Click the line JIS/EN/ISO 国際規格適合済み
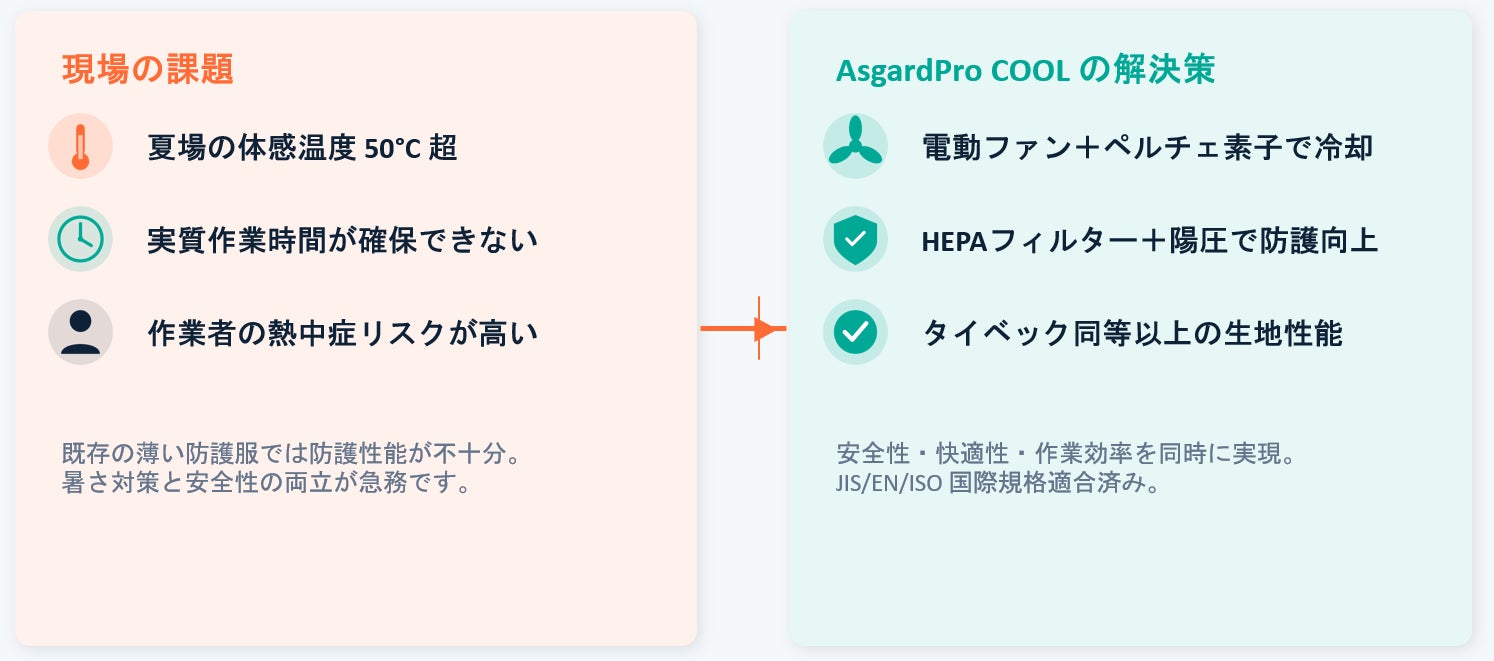Screen dimensions: 1494x661 pos(998,484)
